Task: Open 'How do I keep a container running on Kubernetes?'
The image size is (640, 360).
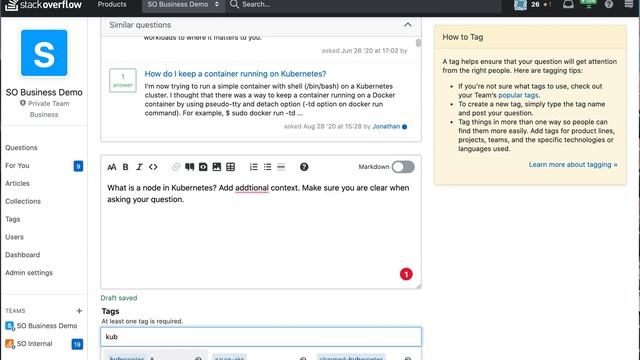Action: click(x=235, y=74)
